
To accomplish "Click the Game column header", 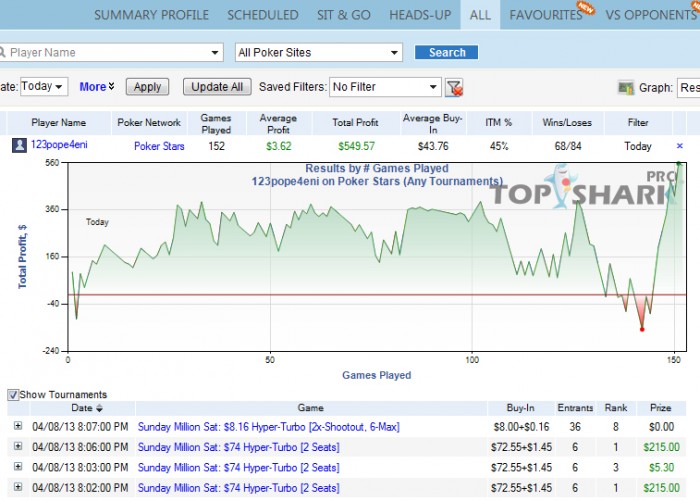I will (311, 408).
